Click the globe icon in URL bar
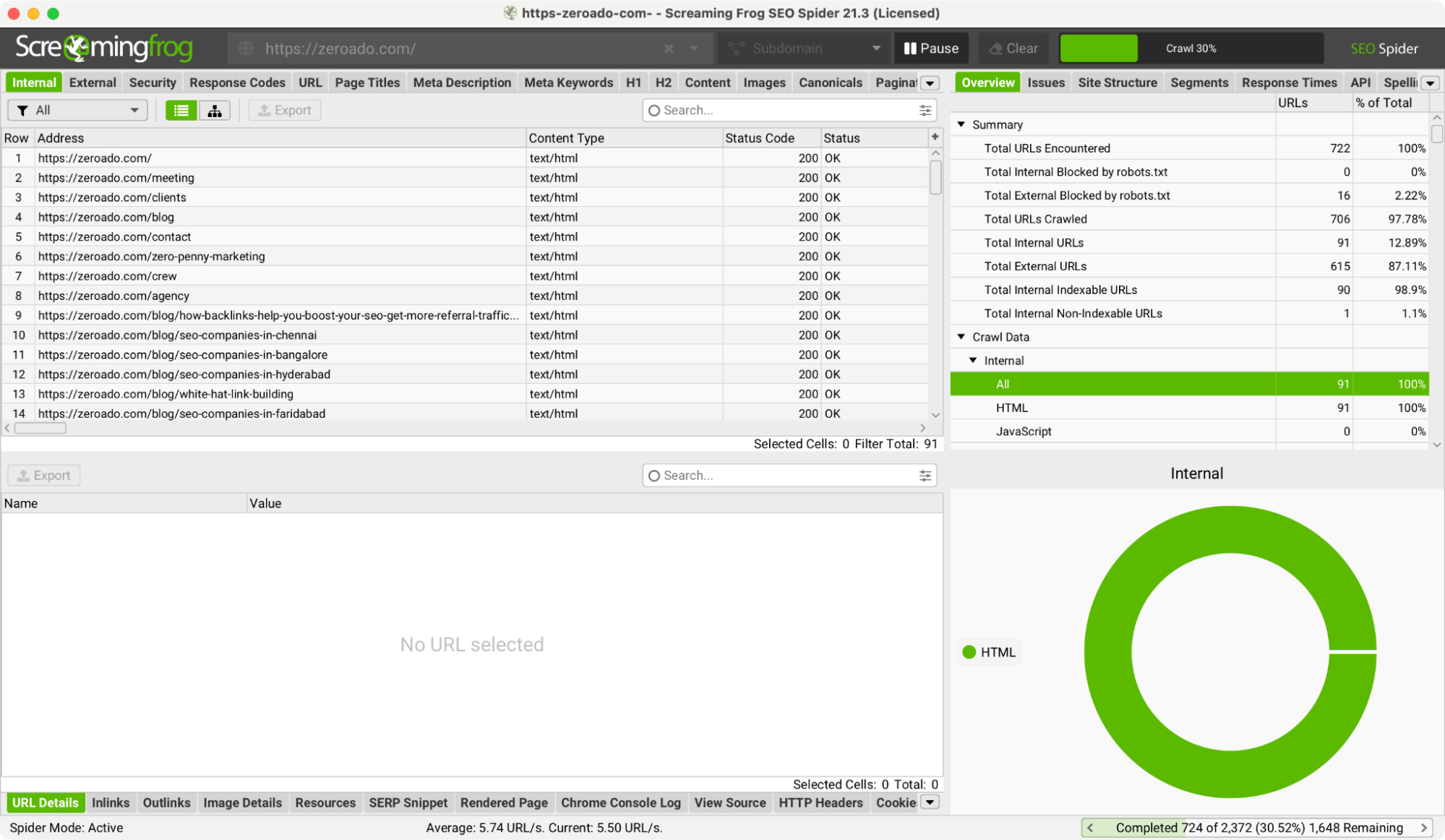The width and height of the screenshot is (1445, 840). click(x=246, y=48)
